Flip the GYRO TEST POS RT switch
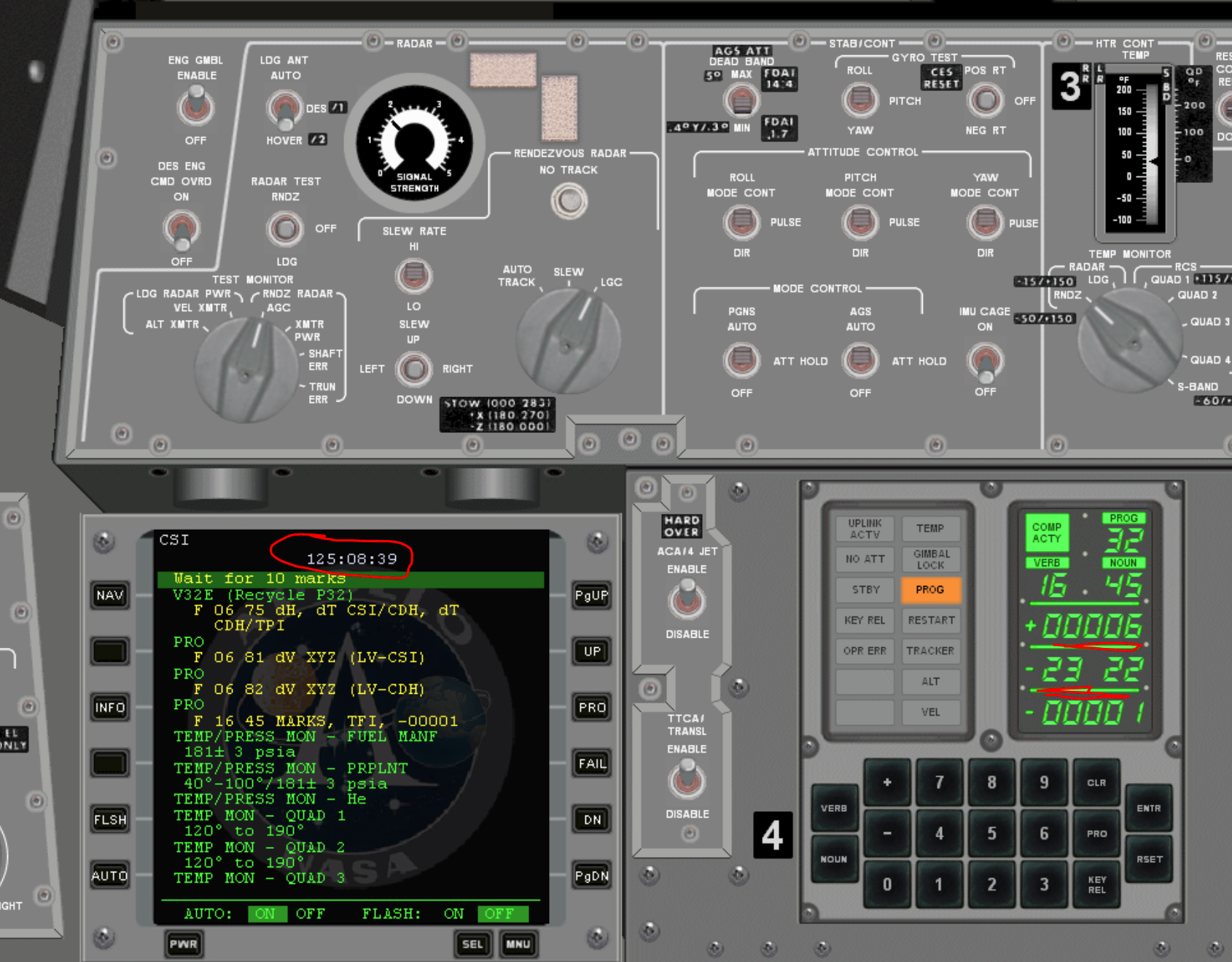1232x962 pixels. tap(985, 100)
